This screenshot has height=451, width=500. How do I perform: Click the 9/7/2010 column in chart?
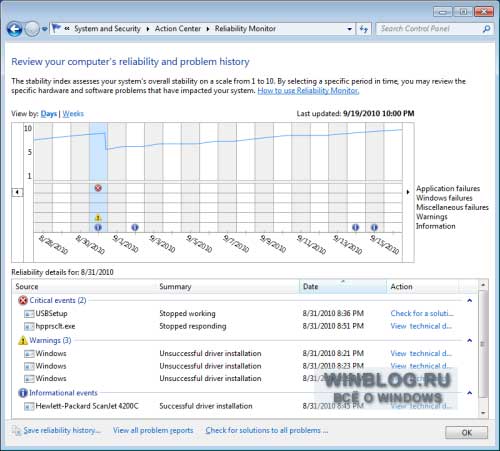[x=227, y=177]
